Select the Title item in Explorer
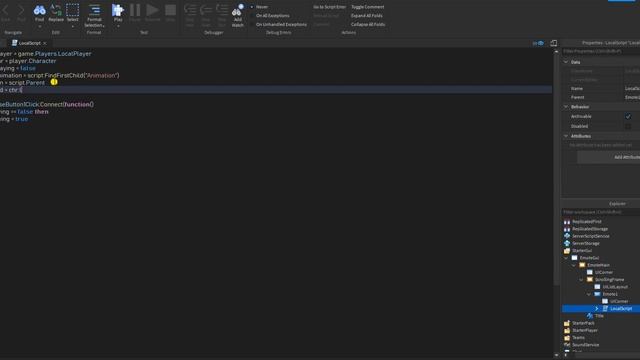640x360 pixels. [x=599, y=316]
